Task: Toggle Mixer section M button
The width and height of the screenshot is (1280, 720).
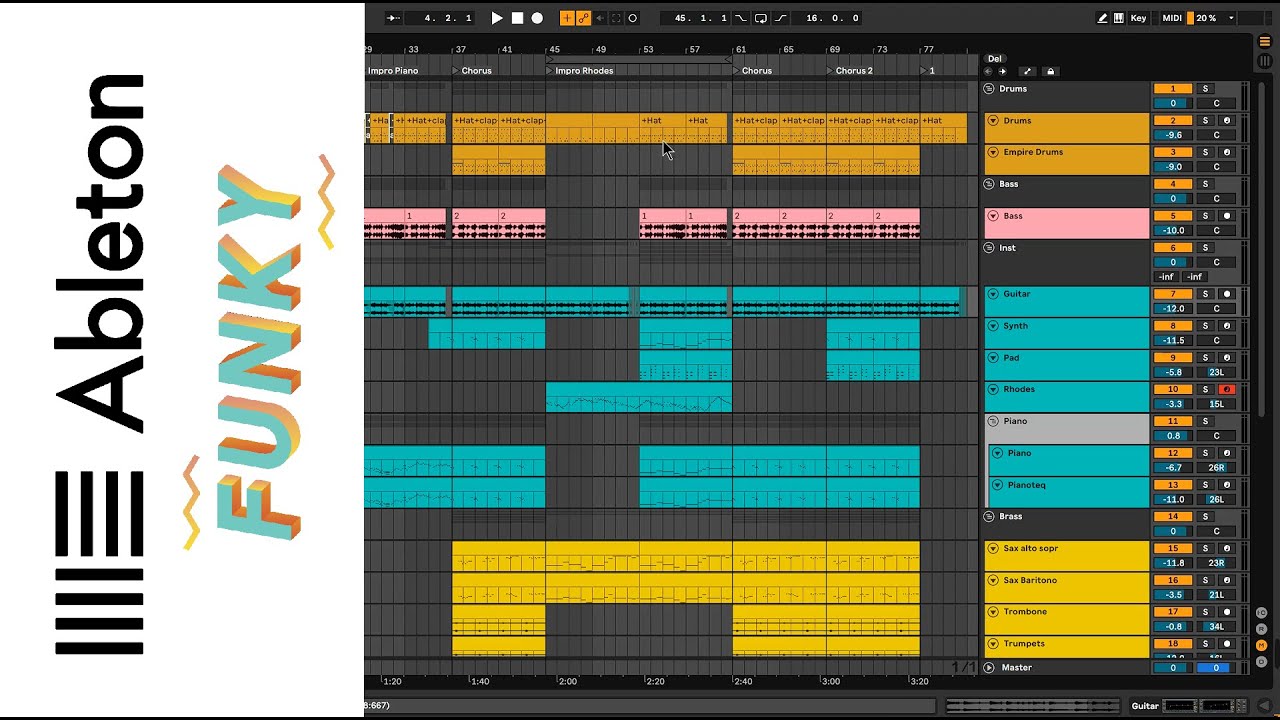Action: pyautogui.click(x=1262, y=645)
